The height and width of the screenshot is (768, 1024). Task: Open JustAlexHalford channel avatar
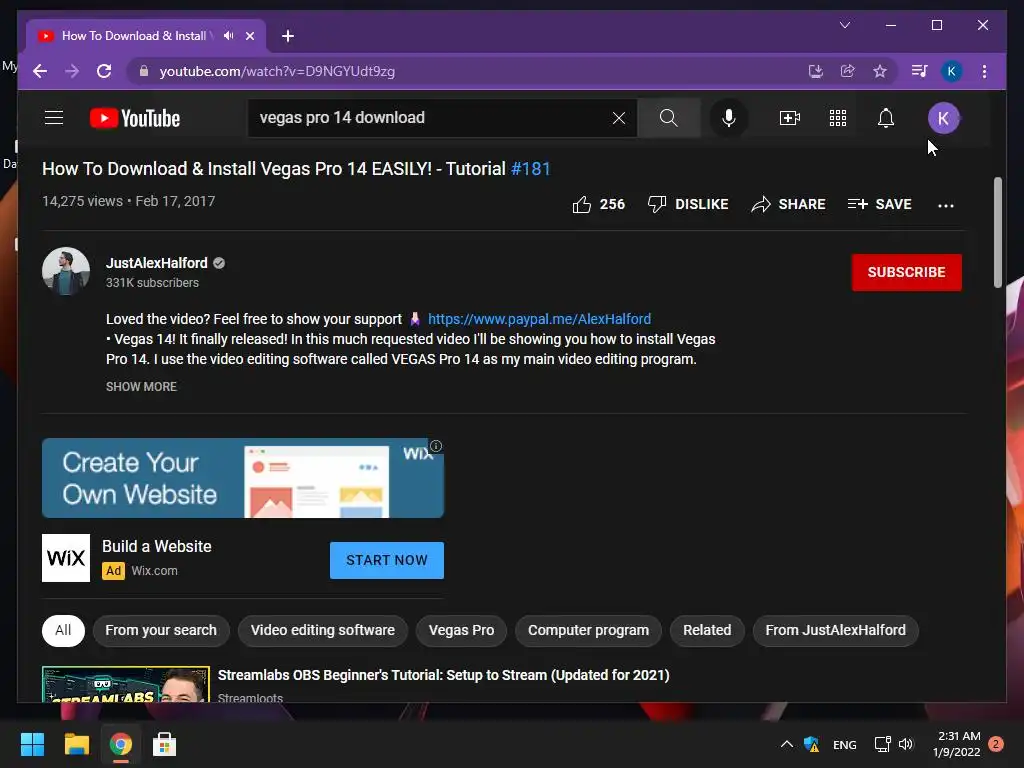(66, 271)
